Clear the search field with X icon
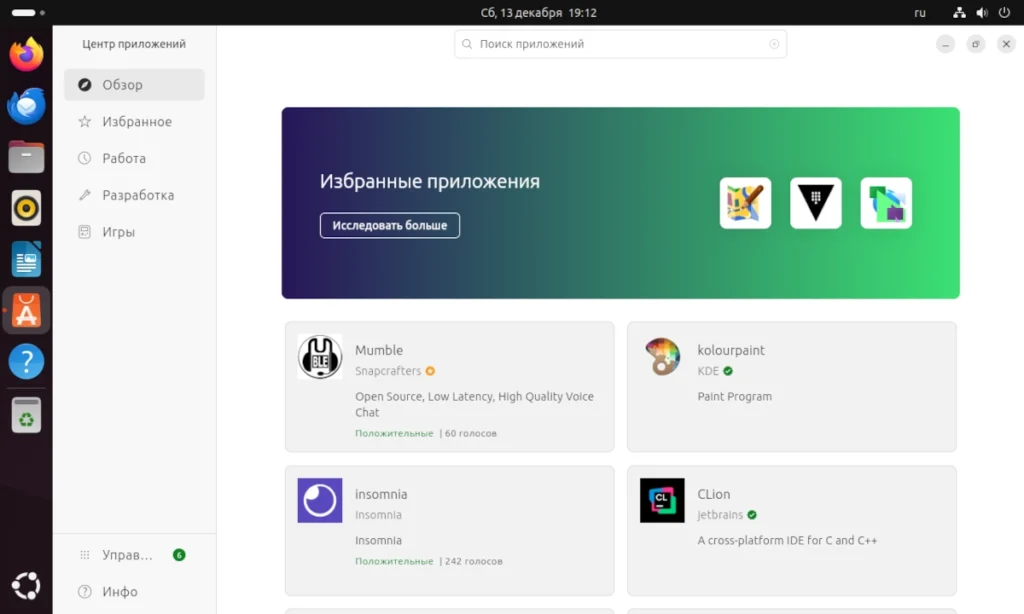The image size is (1024, 614). 774,44
